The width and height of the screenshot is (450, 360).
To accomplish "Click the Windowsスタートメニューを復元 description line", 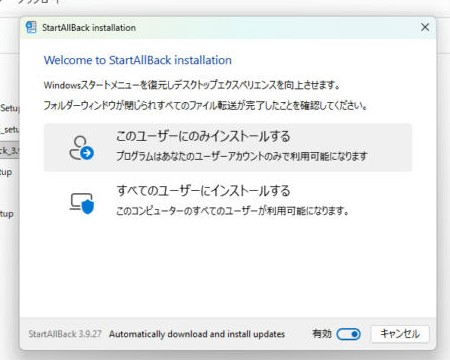I will [x=192, y=85].
